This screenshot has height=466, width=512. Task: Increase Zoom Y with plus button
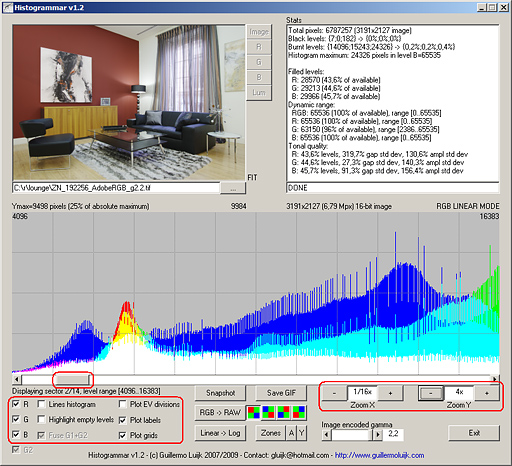487,393
